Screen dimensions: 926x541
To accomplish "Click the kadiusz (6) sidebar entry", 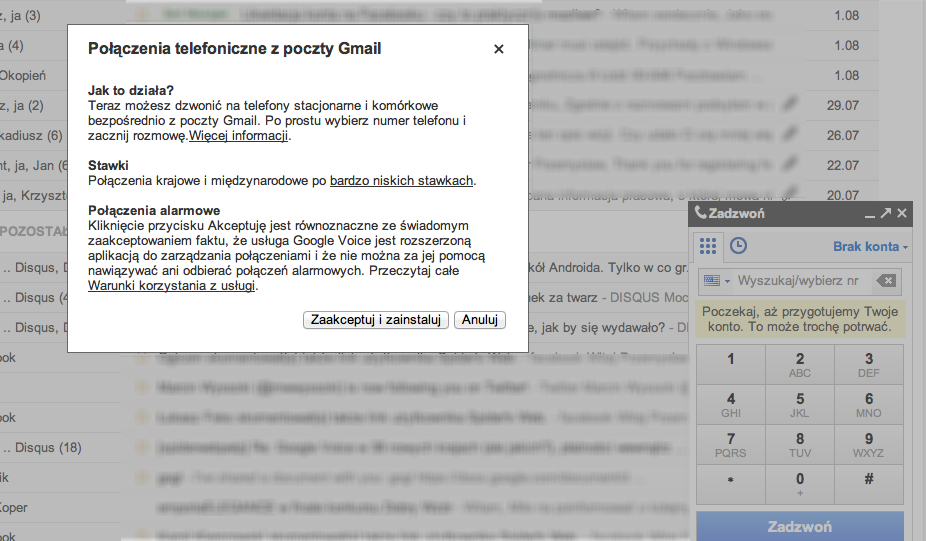I will [x=32, y=136].
